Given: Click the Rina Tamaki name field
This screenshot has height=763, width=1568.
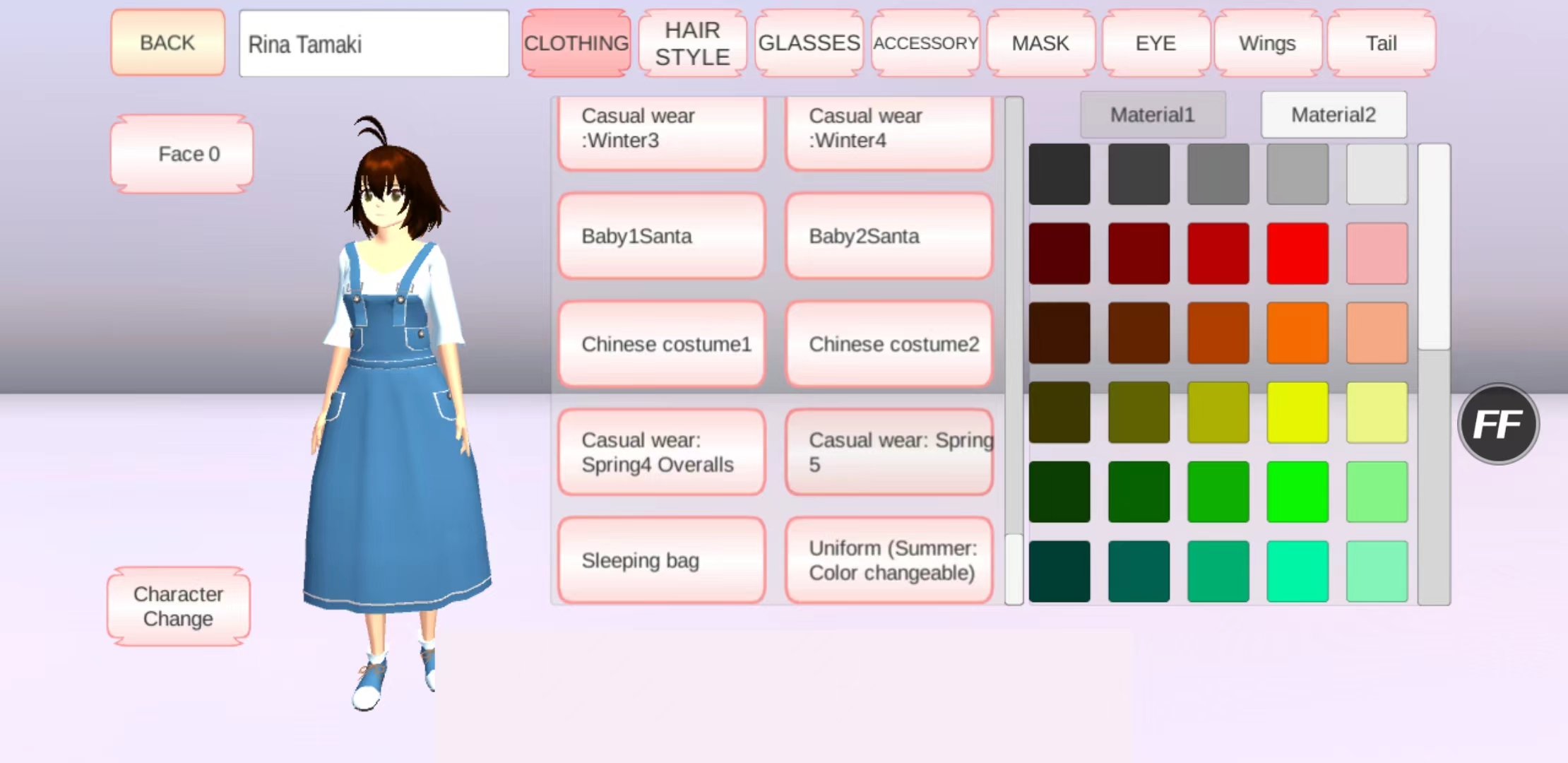Looking at the screenshot, I should pyautogui.click(x=374, y=44).
